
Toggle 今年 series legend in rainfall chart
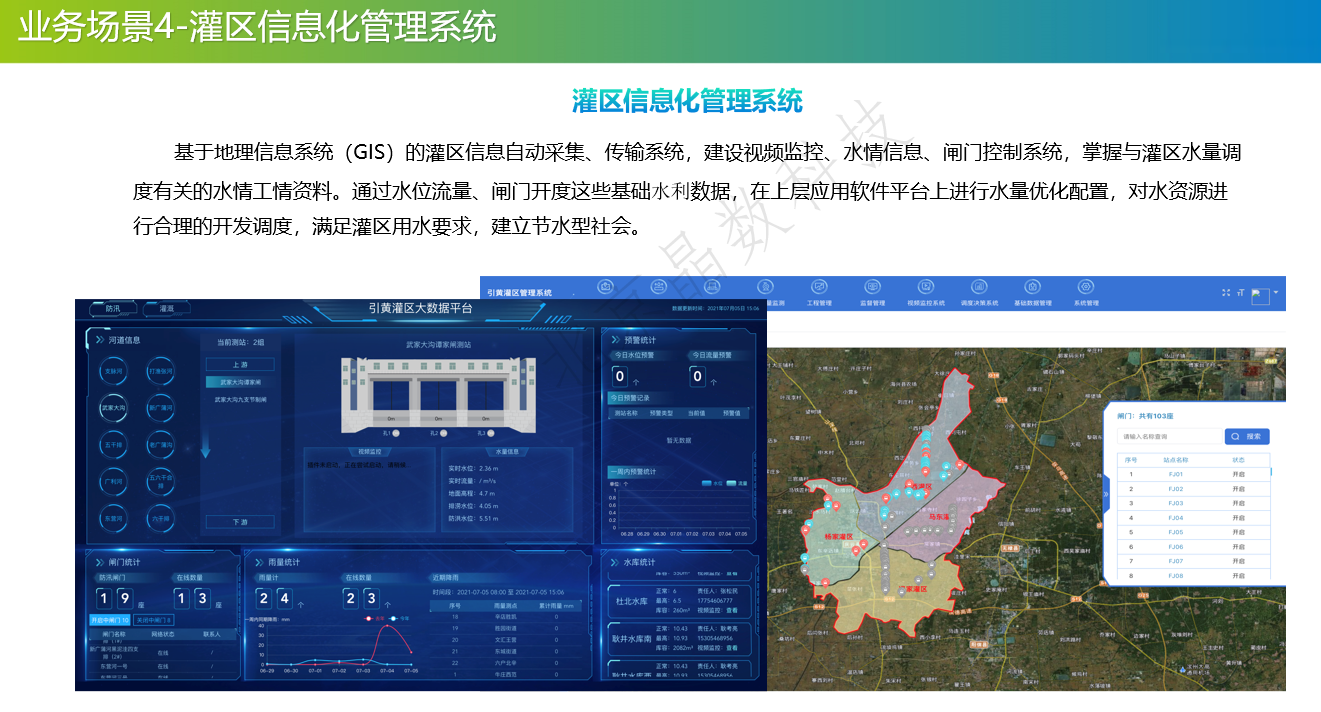[x=399, y=618]
